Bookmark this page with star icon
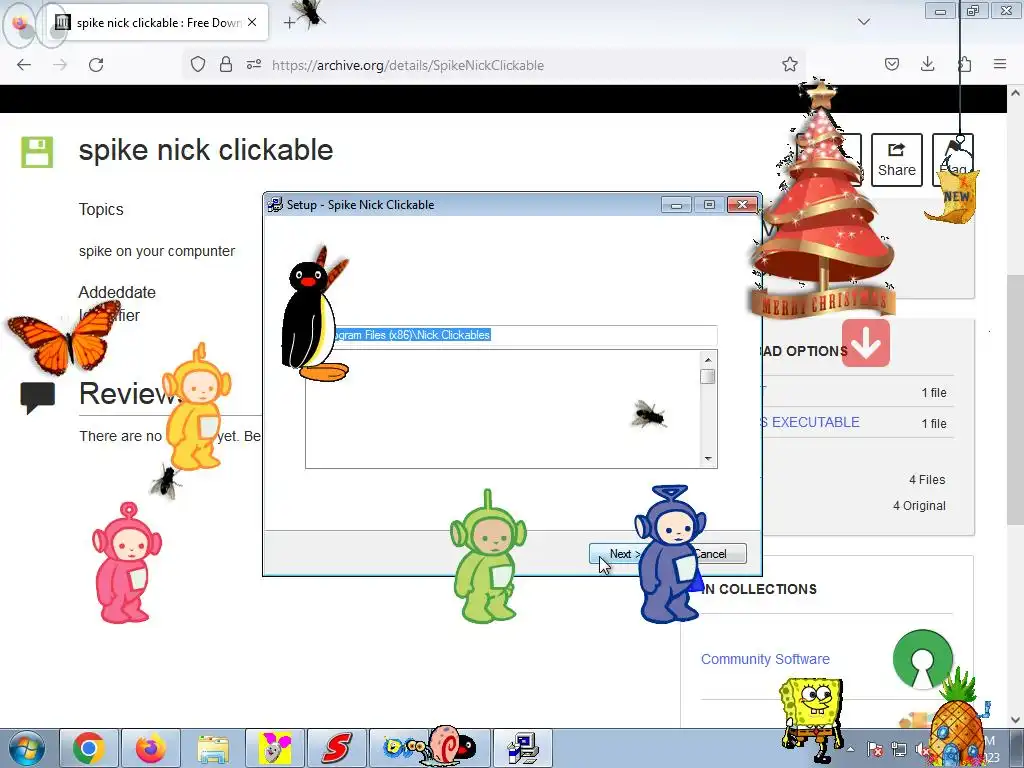The height and width of the screenshot is (768, 1024). click(790, 64)
